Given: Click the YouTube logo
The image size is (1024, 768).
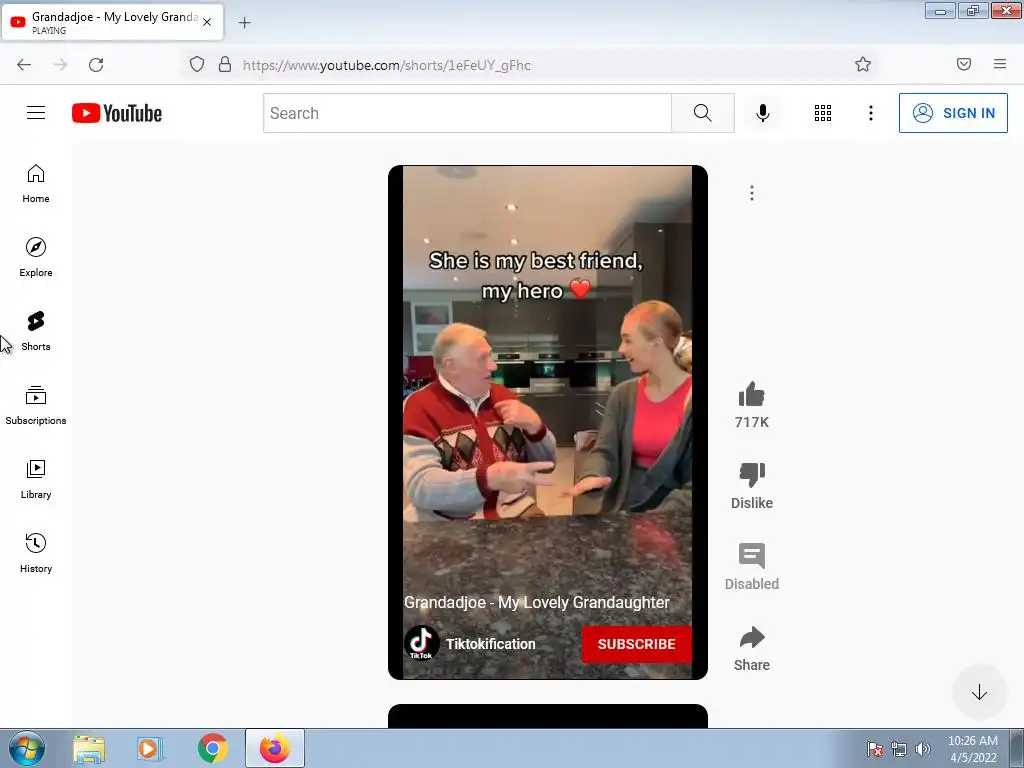Looking at the screenshot, I should coord(117,113).
